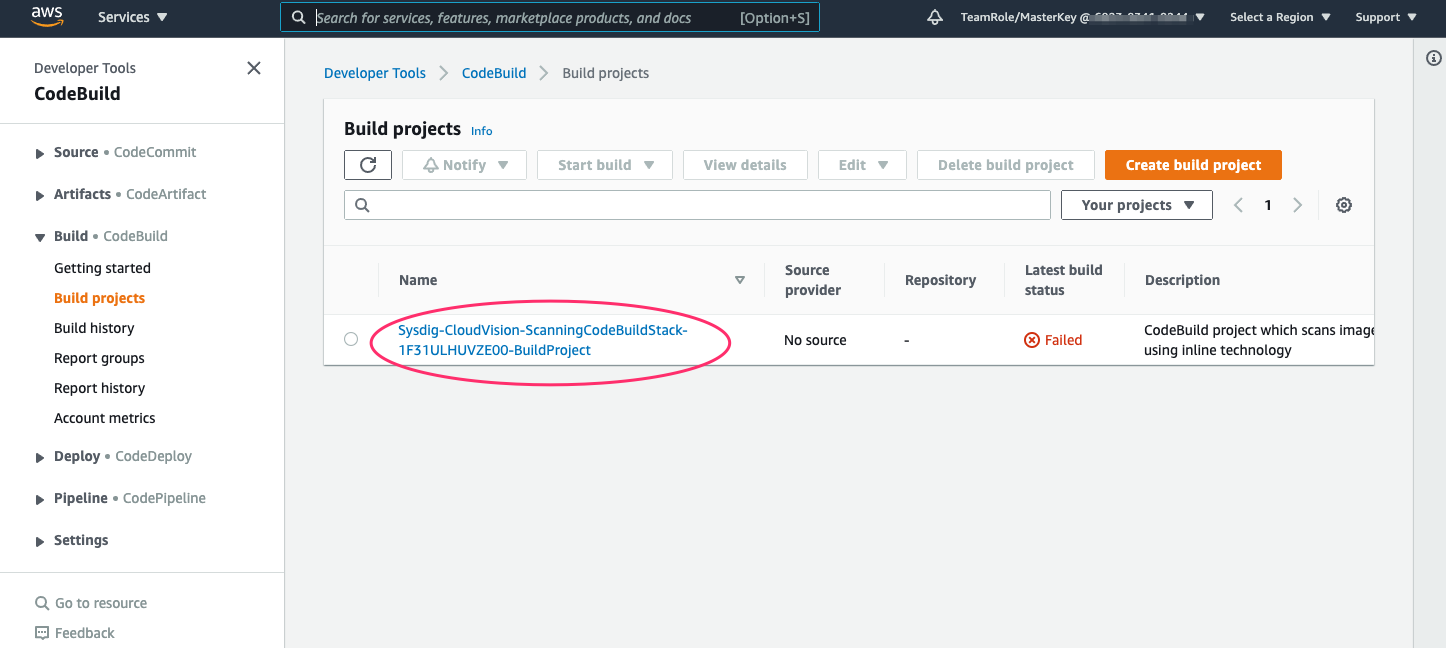1446x648 pixels.
Task: Open the Notify dropdown
Action: click(x=464, y=165)
